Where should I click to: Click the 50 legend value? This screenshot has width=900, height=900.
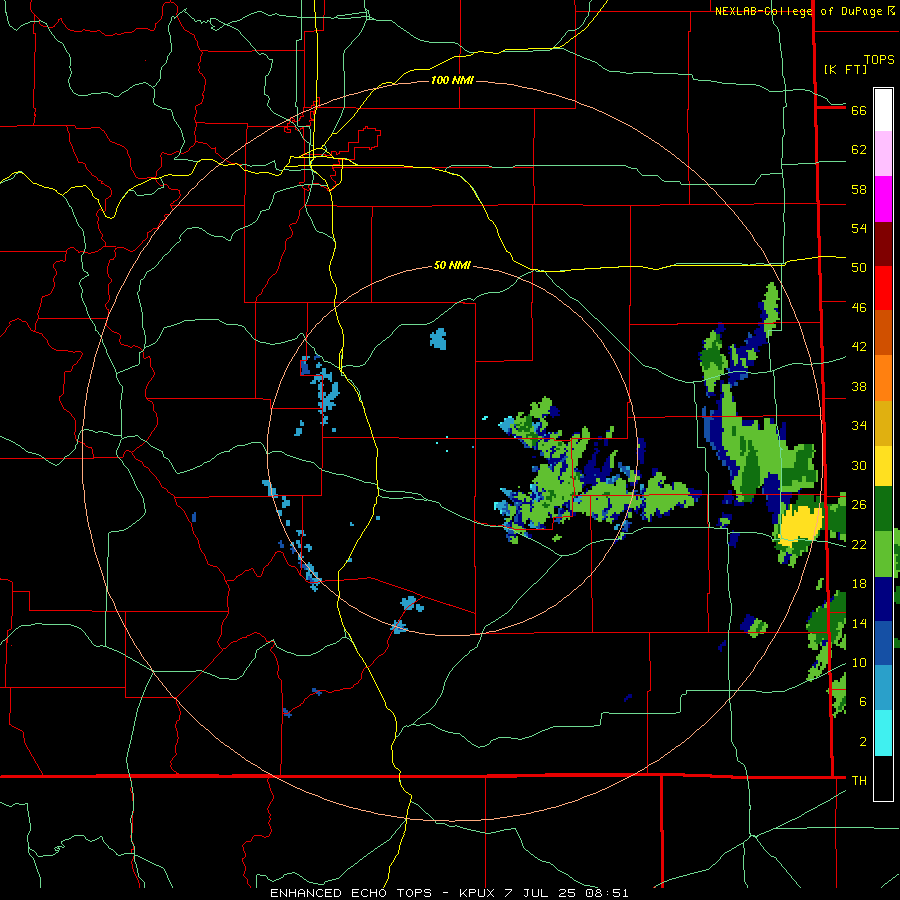(859, 267)
